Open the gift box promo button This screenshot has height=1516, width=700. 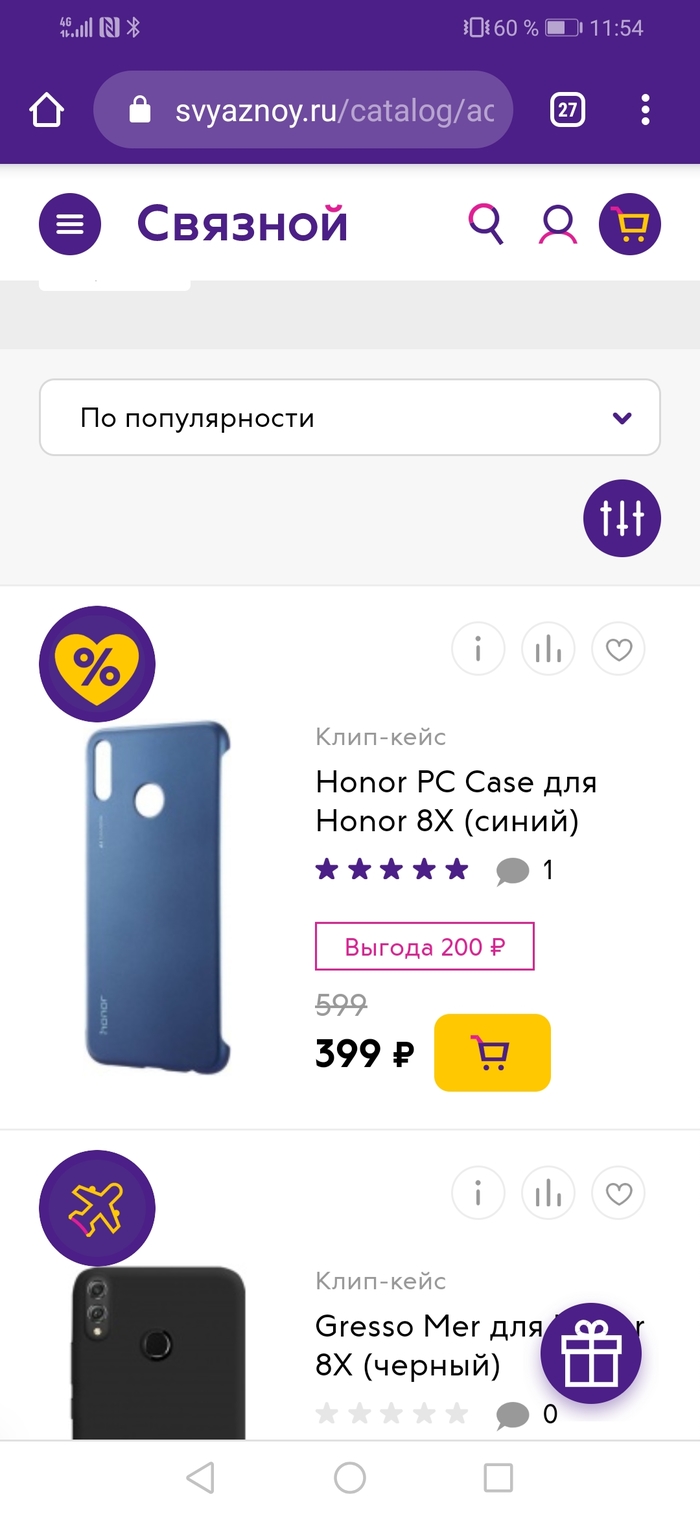pyautogui.click(x=591, y=1354)
